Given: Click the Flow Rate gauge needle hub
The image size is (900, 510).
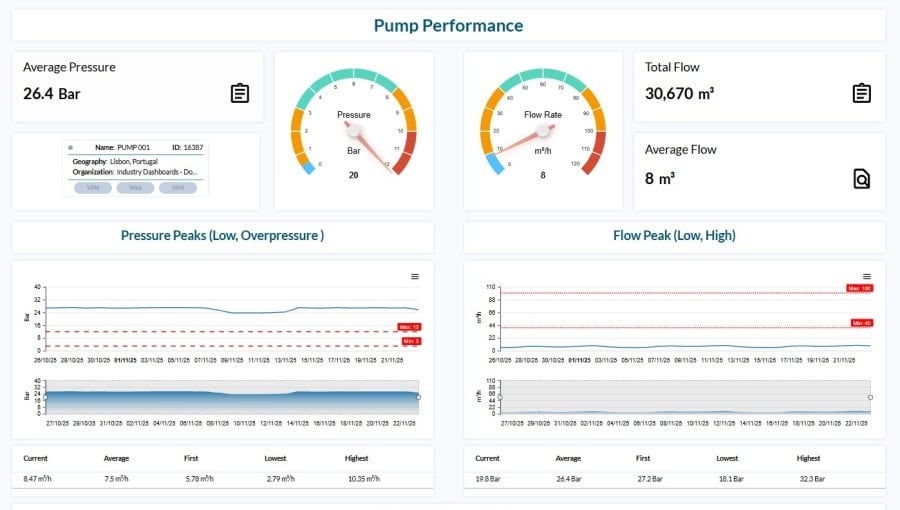Looking at the screenshot, I should pos(543,130).
